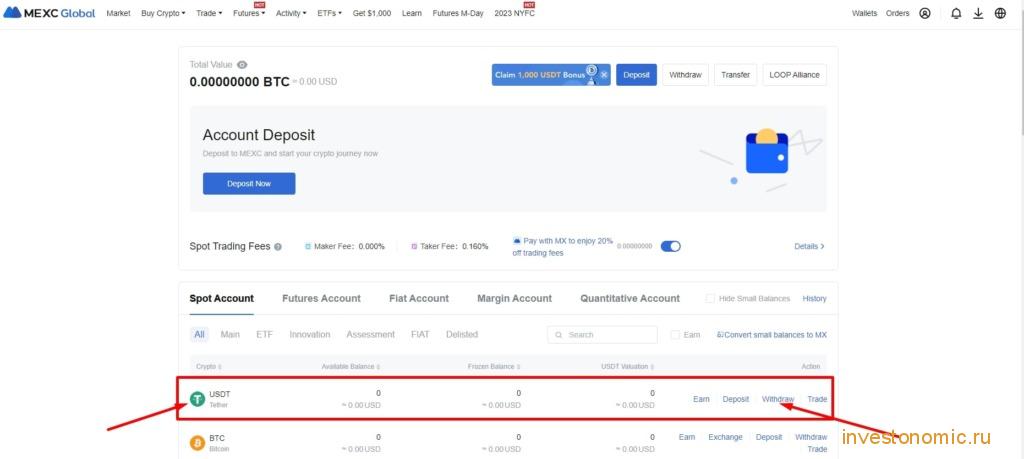Screen dimensions: 1024x459
Task: Sort by Frozen Balance column
Action: (494, 367)
